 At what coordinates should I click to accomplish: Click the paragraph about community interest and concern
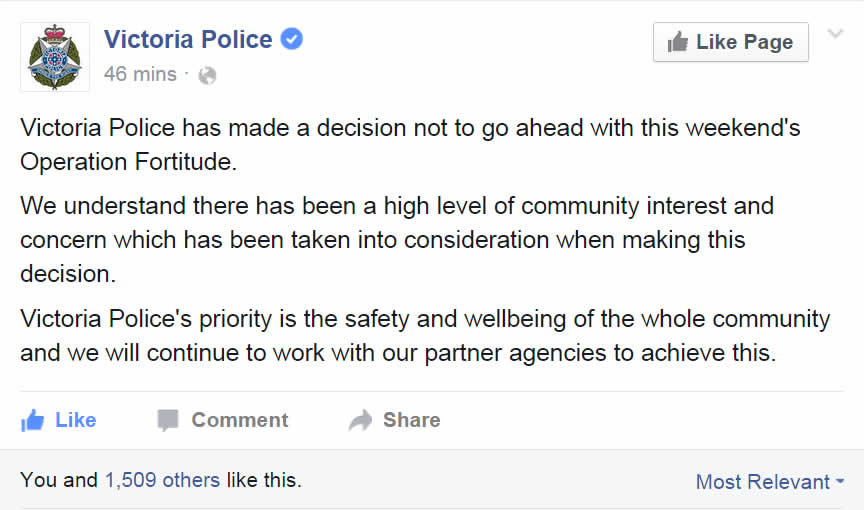coord(397,240)
